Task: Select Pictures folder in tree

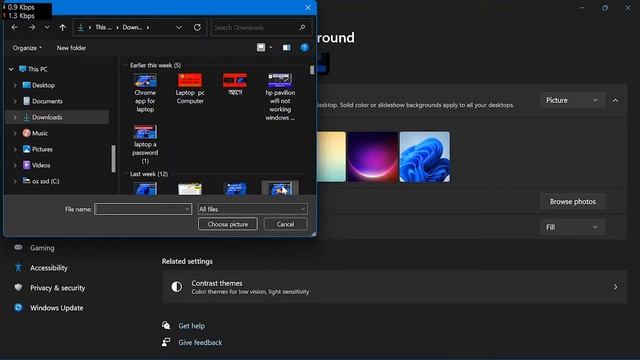Action: [x=38, y=149]
